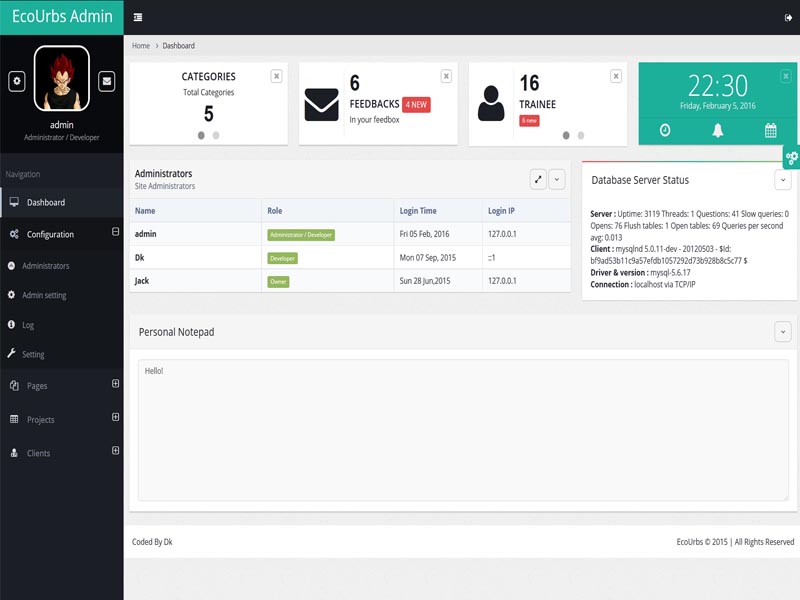
Task: Click the Developer role badge for Dk
Action: [283, 258]
